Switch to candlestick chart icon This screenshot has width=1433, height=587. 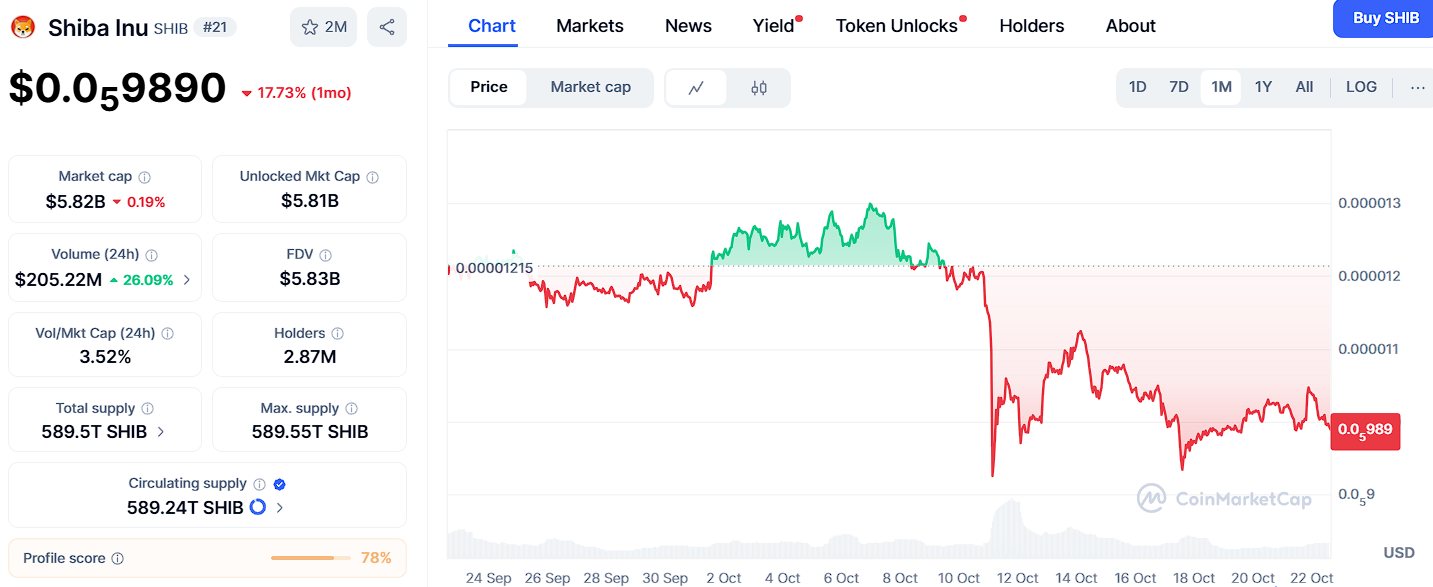click(x=759, y=88)
